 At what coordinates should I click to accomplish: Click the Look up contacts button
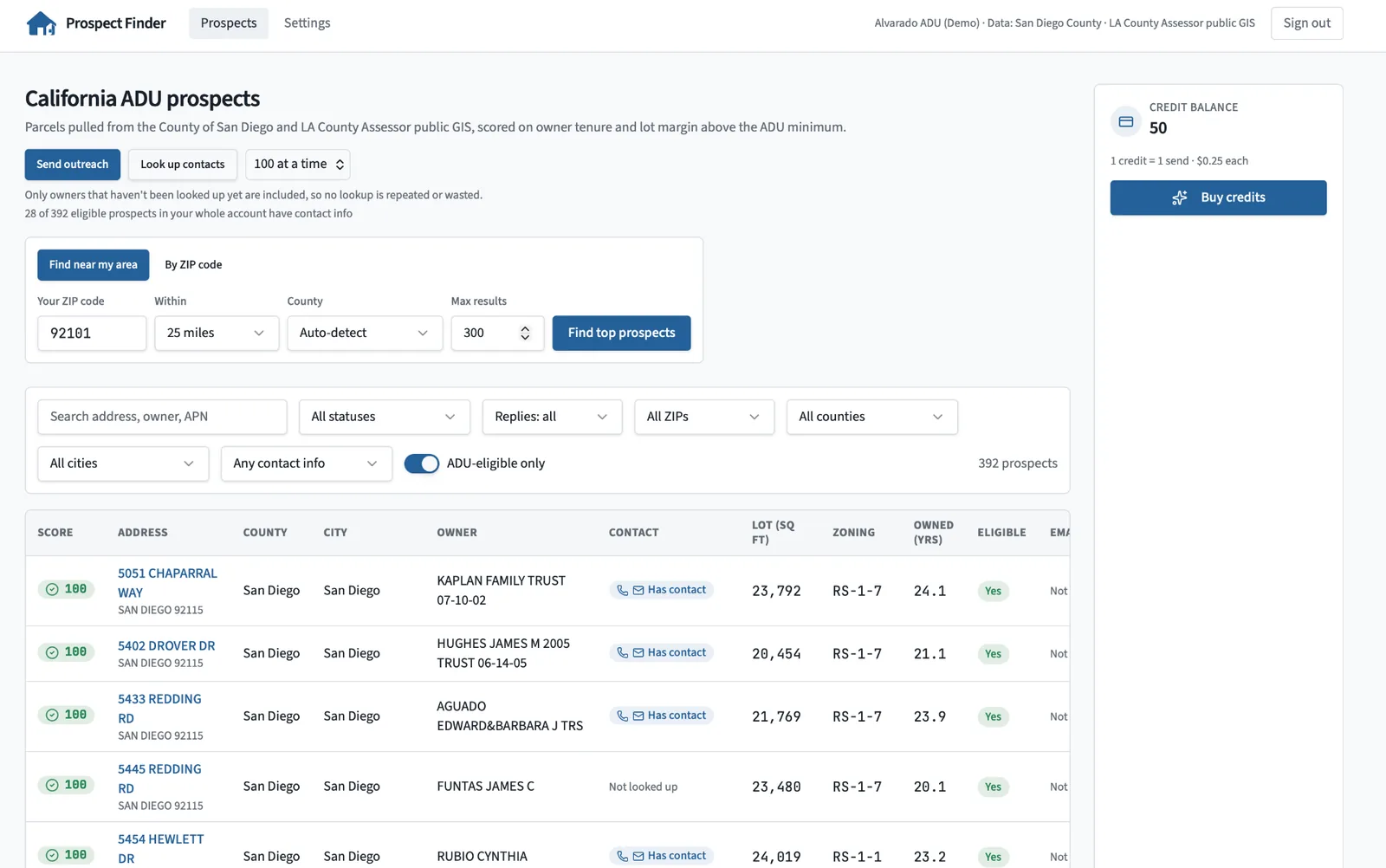click(x=183, y=165)
